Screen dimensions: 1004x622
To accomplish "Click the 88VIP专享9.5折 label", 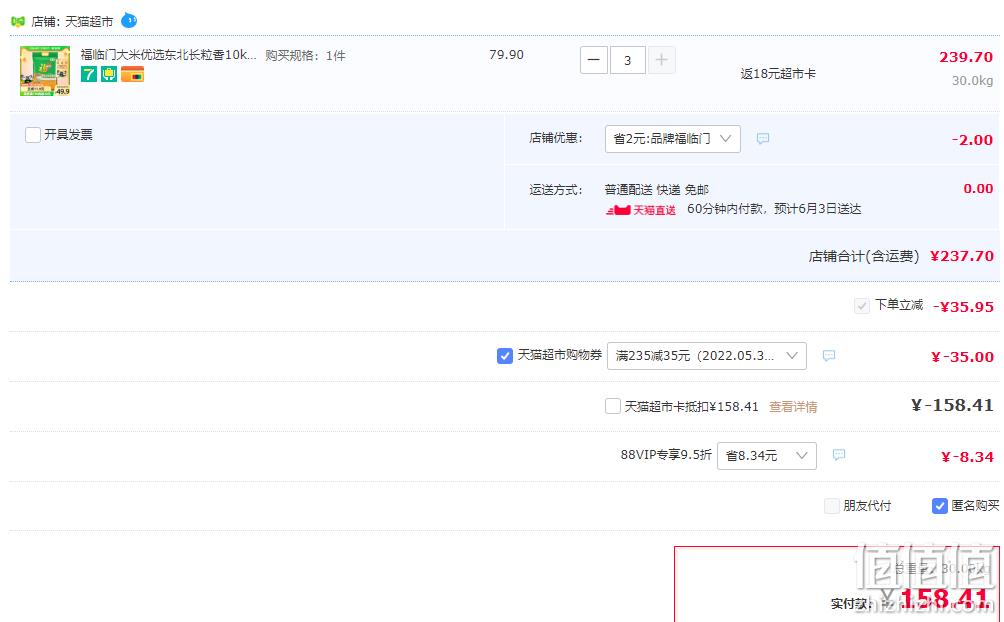I will [x=666, y=455].
